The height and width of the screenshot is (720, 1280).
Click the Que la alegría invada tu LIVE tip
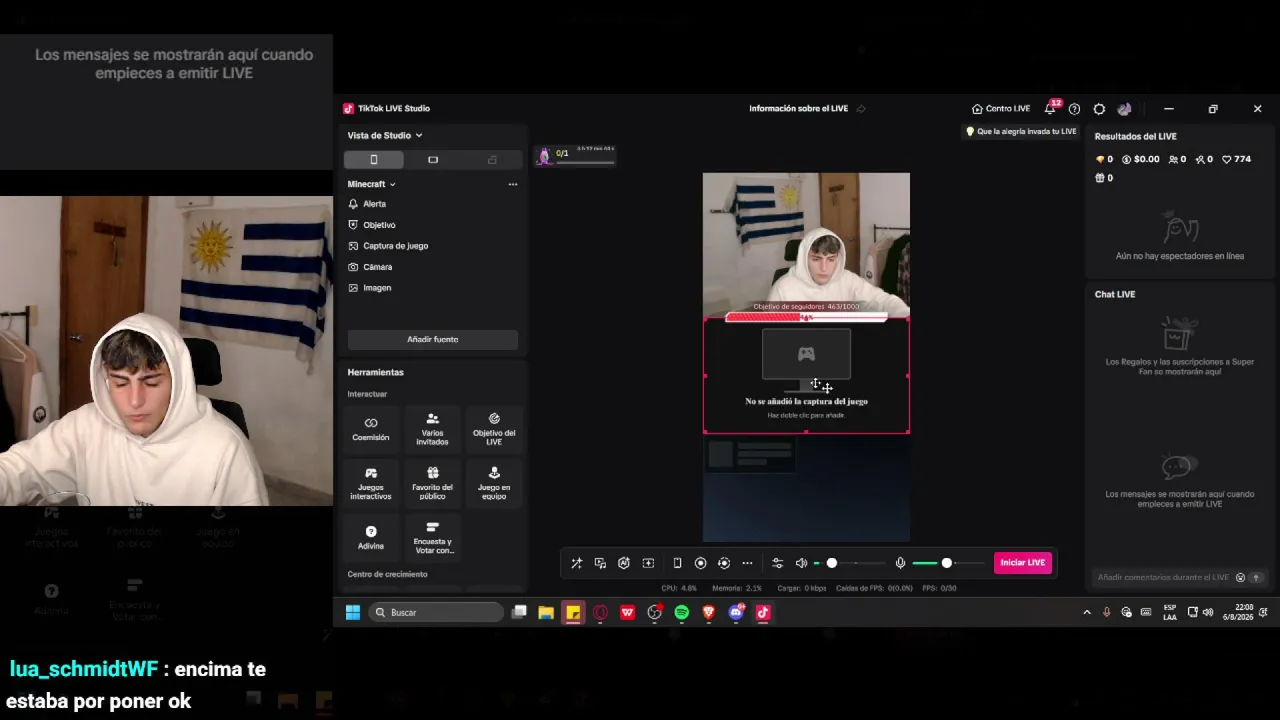coord(1021,132)
